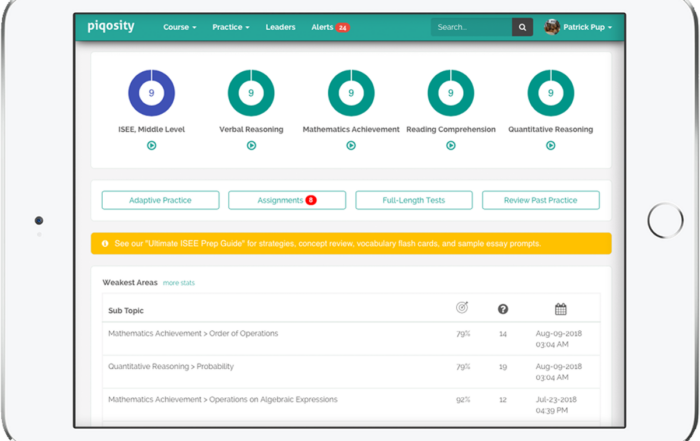Screen dimensions: 700x441
Task: Click Patrick Pup's avatar picture
Action: coord(552,27)
